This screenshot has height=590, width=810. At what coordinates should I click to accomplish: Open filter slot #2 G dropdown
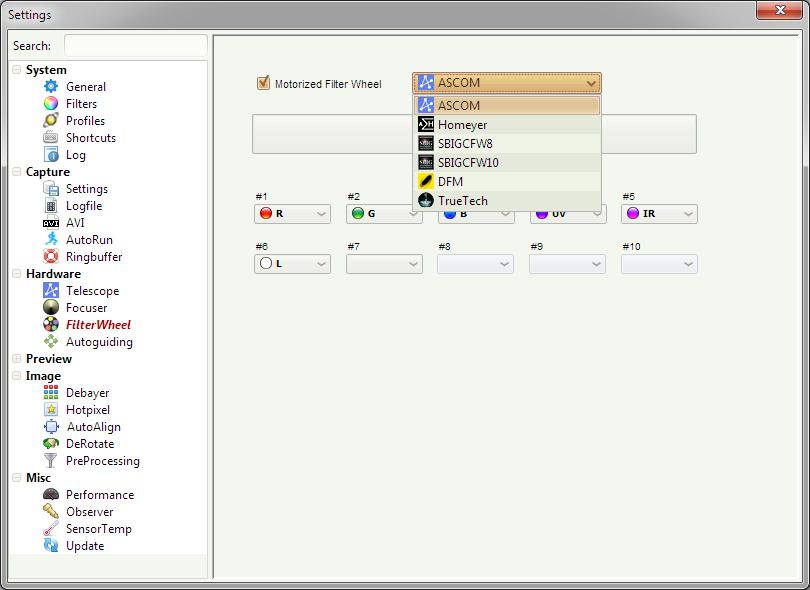pos(384,213)
